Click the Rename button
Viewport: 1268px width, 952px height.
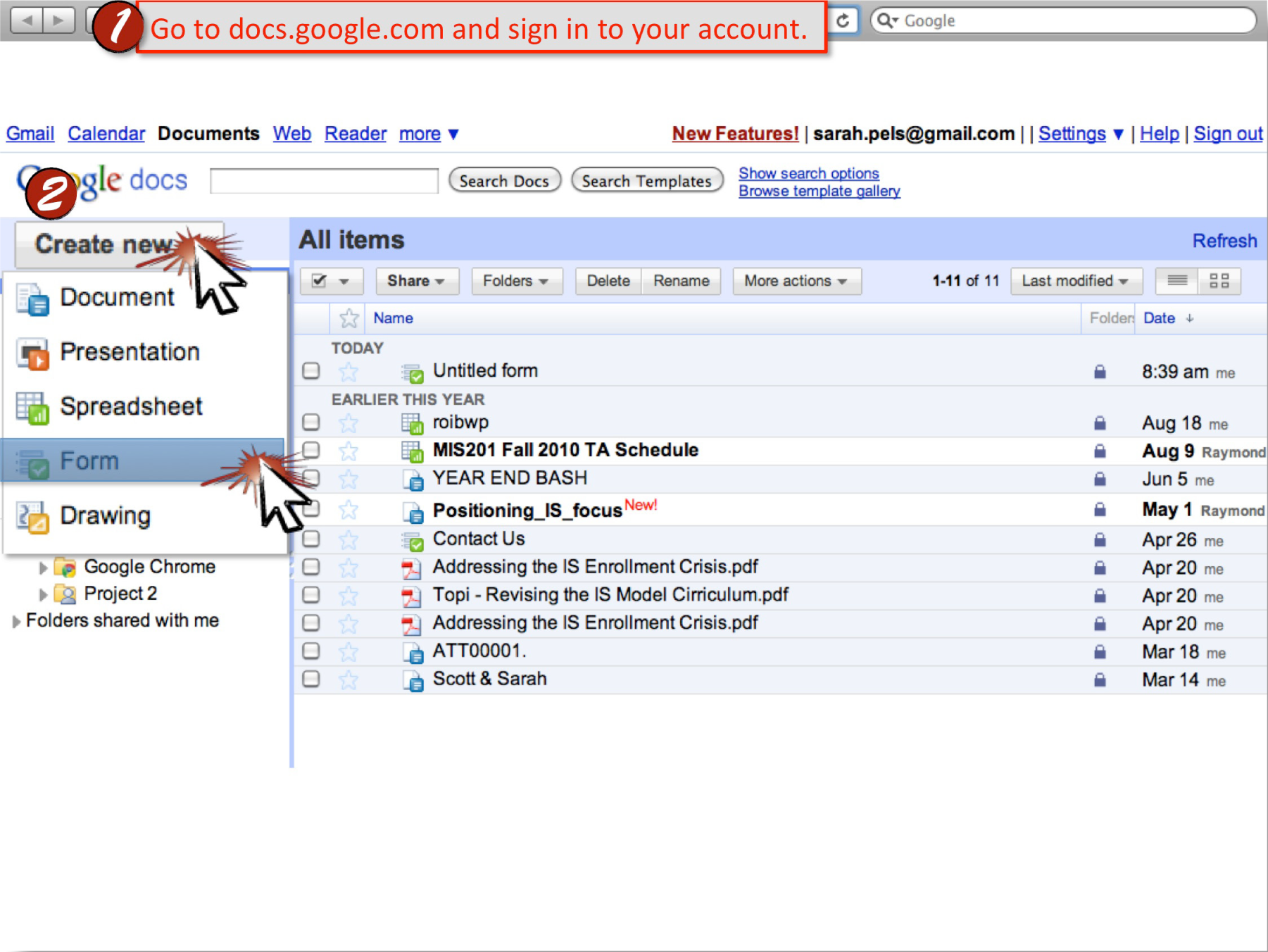point(681,281)
